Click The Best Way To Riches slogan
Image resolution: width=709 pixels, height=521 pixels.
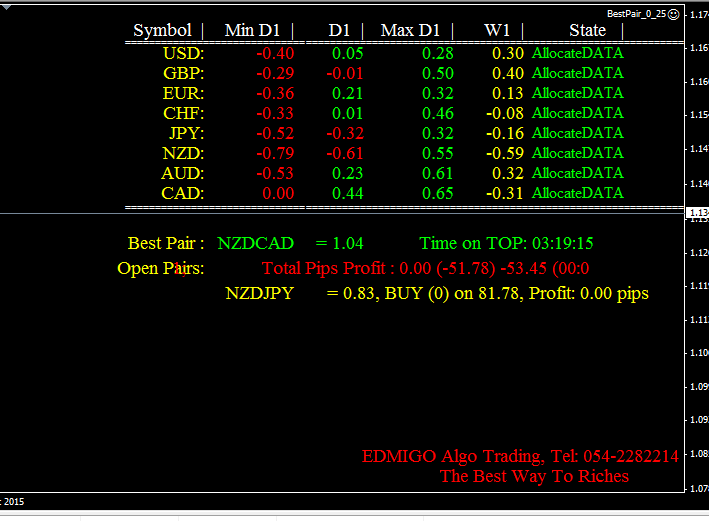(534, 476)
